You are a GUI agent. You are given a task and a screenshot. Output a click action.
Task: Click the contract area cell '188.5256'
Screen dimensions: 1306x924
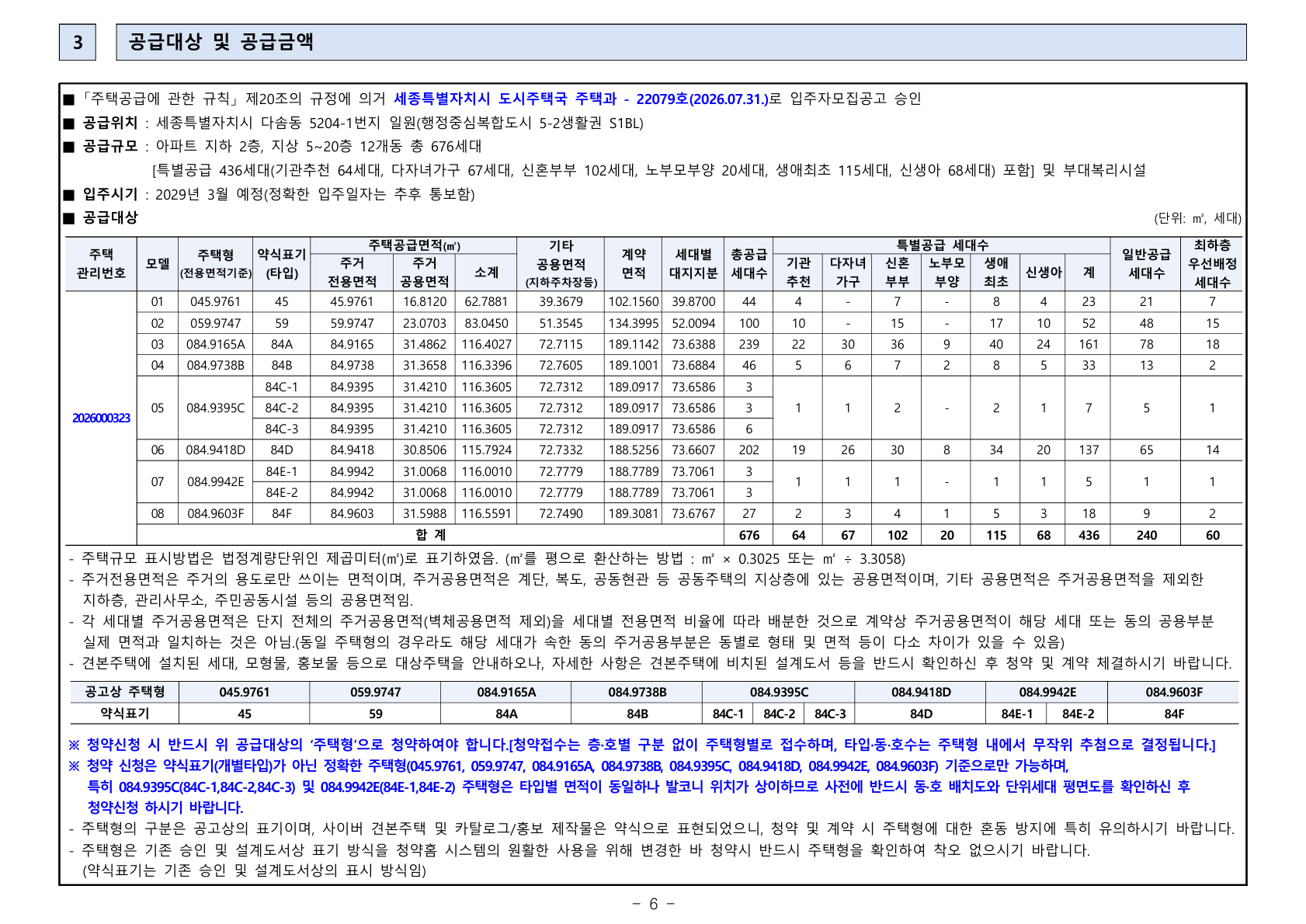634,450
